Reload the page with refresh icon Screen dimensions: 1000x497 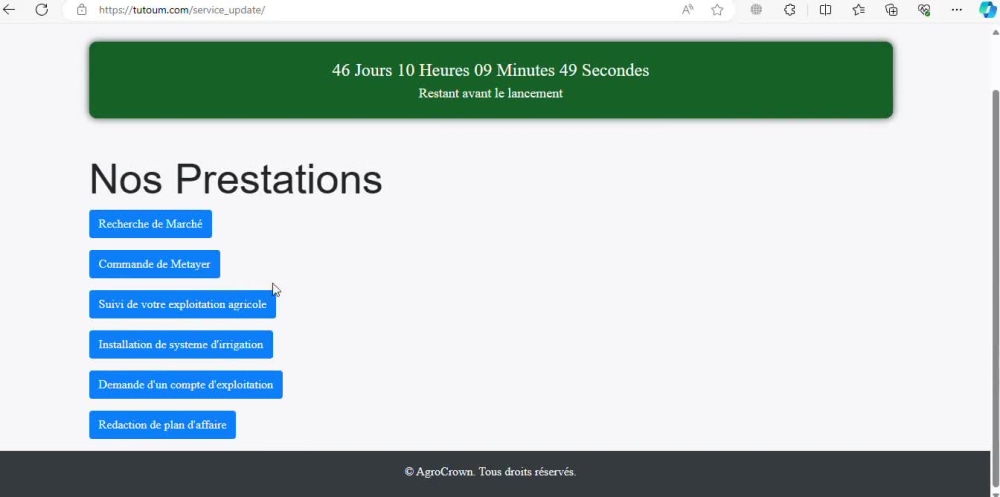click(x=41, y=10)
